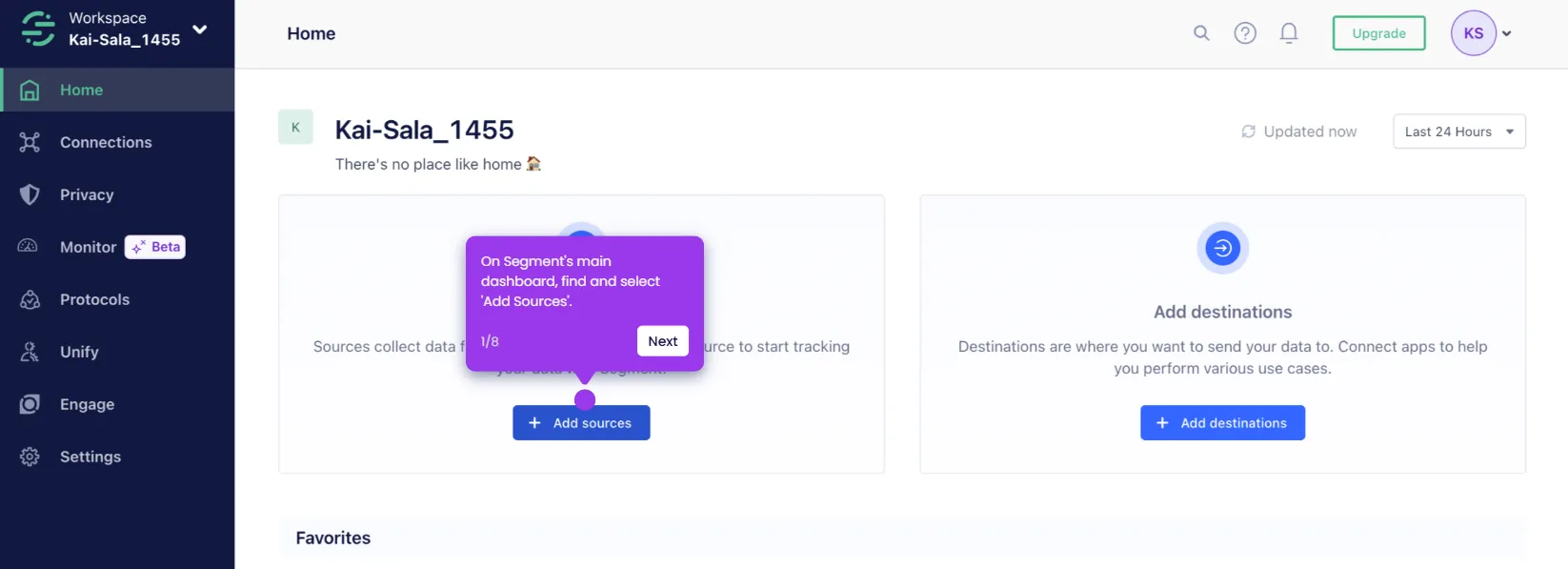Click the Home title in the top bar
1568x569 pixels.
[312, 33]
